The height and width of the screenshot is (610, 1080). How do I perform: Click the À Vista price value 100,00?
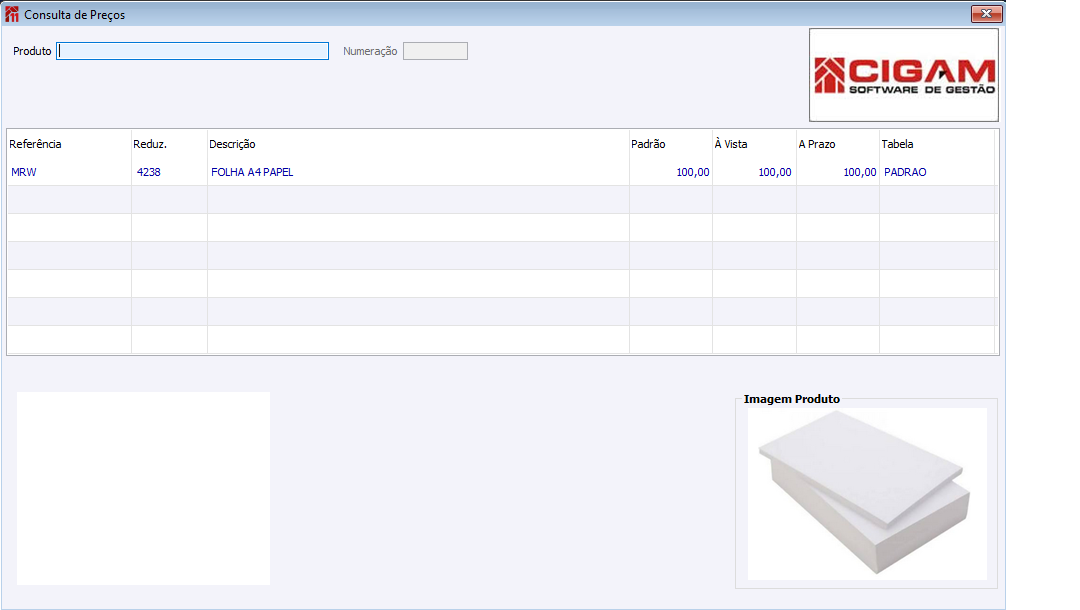[775, 172]
